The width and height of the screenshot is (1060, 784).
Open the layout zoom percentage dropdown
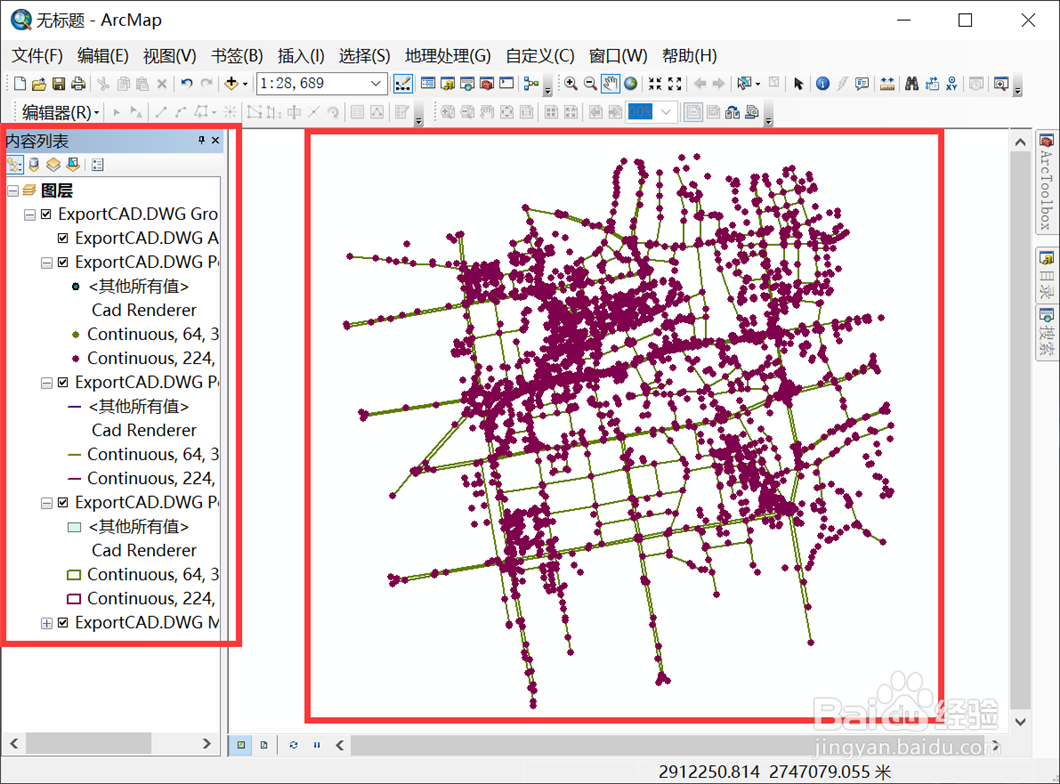tap(666, 112)
